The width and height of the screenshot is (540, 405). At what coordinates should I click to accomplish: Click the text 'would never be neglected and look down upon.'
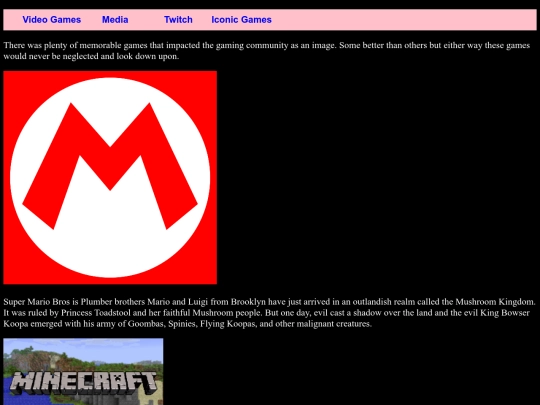click(91, 56)
